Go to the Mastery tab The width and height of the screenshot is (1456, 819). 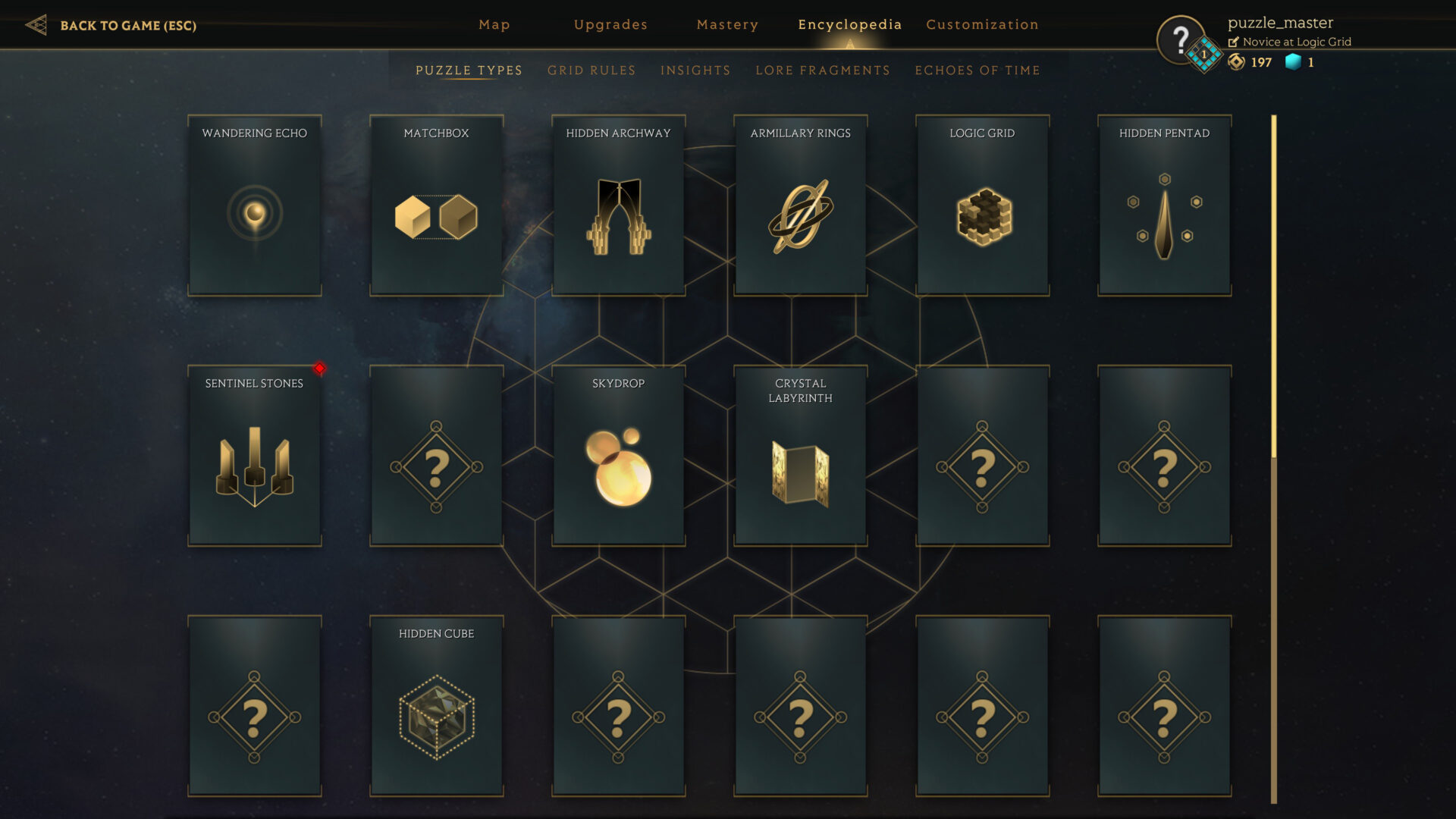[x=727, y=24]
